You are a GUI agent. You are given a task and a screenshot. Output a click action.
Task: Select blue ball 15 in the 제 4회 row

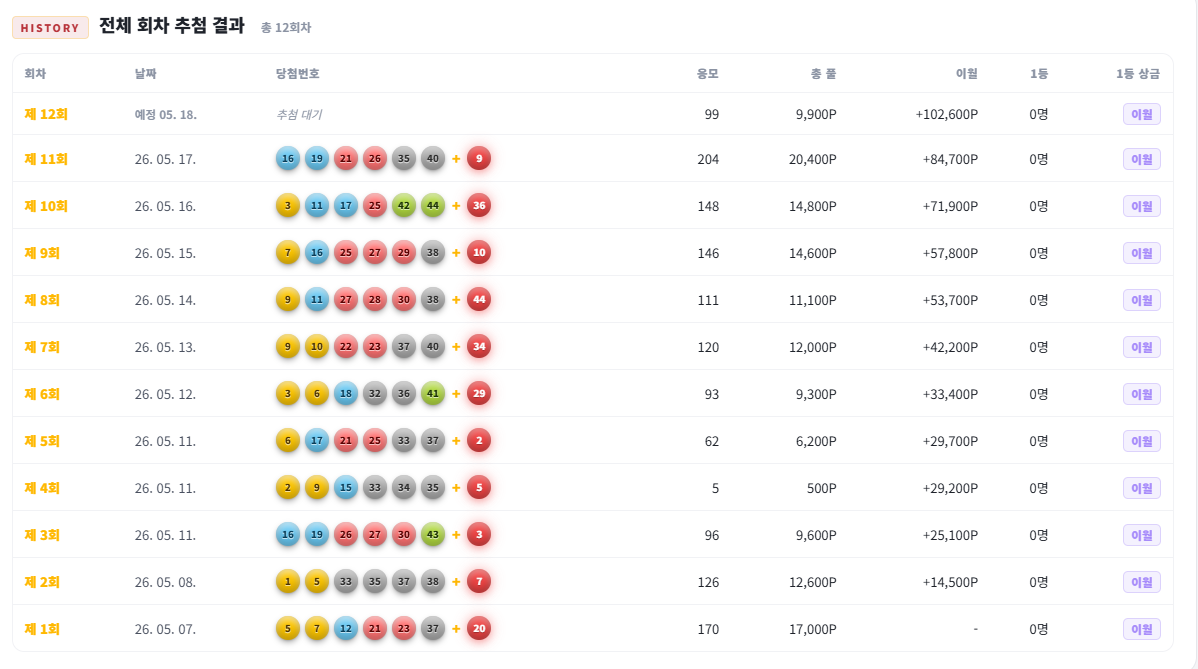coord(346,488)
